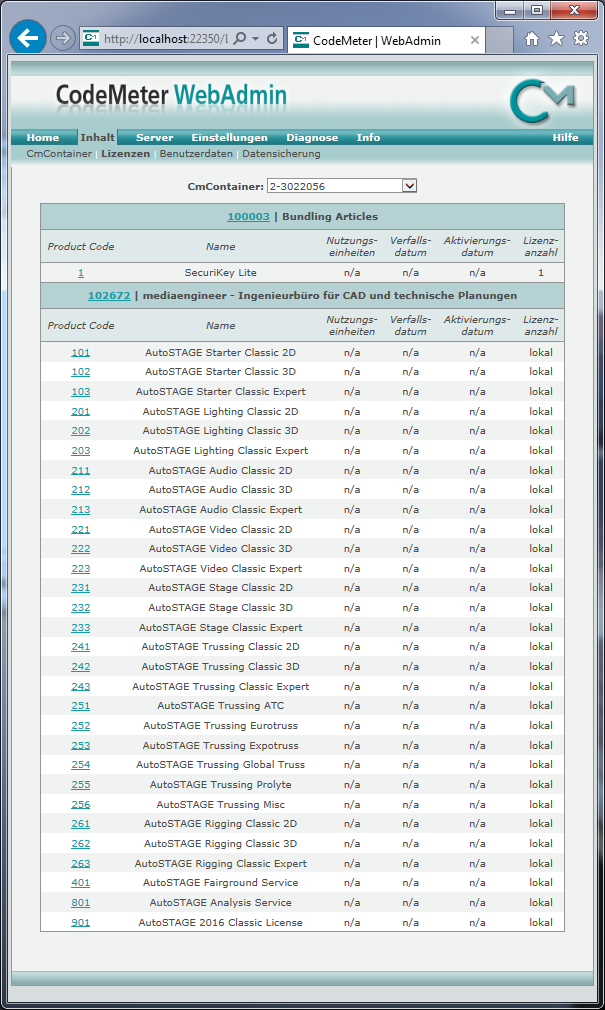Open product code 255 link
This screenshot has height=1010, width=605.
81,785
